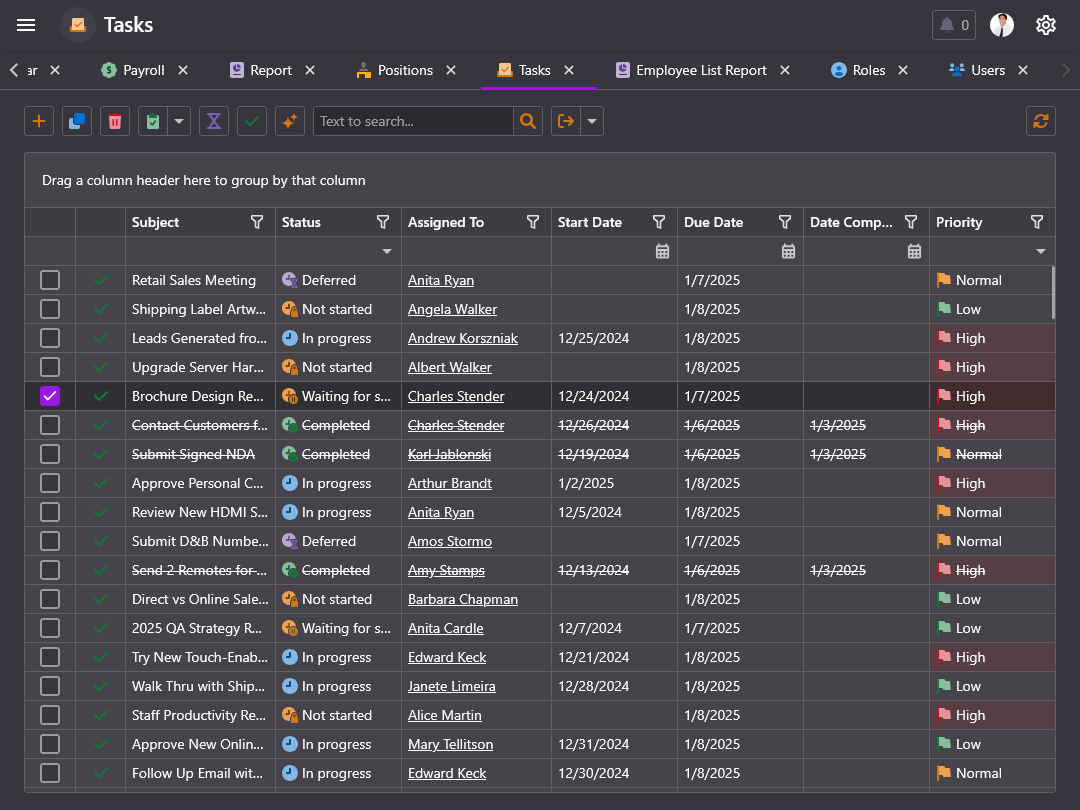Click the green checkmark toolbar button
The height and width of the screenshot is (810, 1080).
click(252, 121)
